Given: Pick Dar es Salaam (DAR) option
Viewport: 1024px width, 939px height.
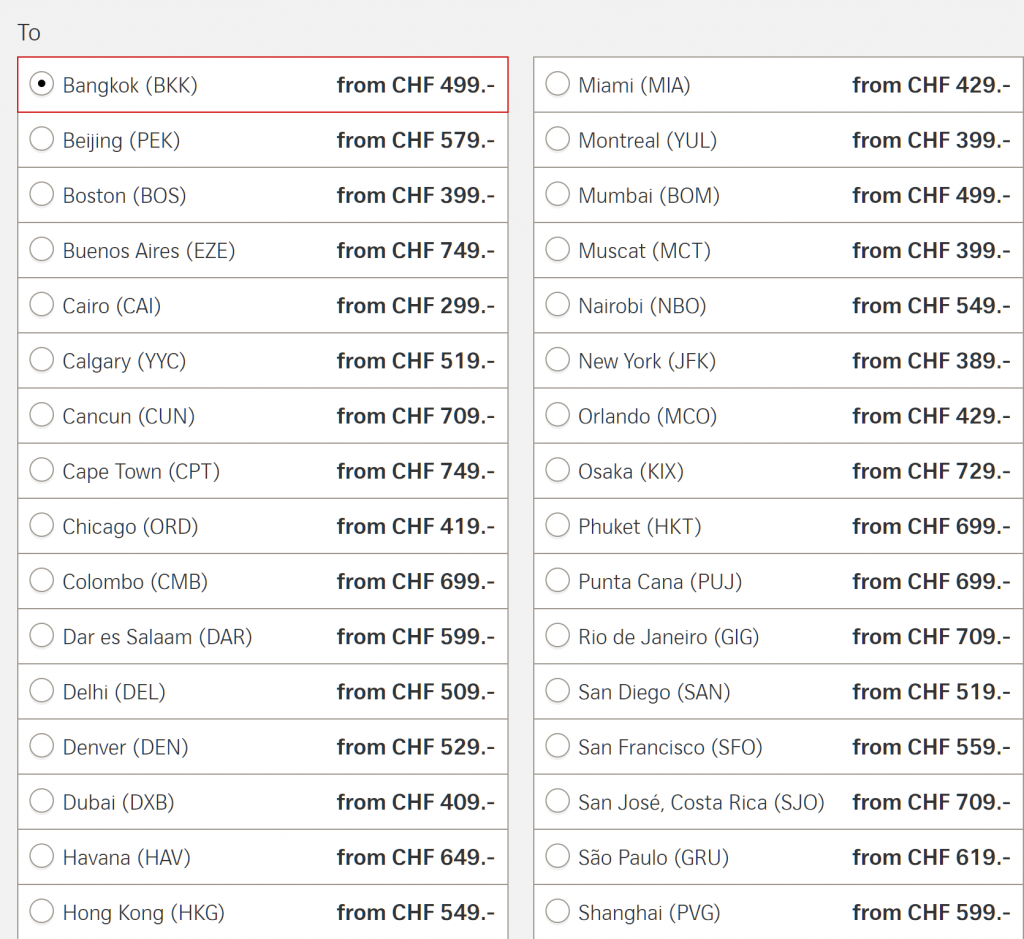Looking at the screenshot, I should tap(42, 636).
